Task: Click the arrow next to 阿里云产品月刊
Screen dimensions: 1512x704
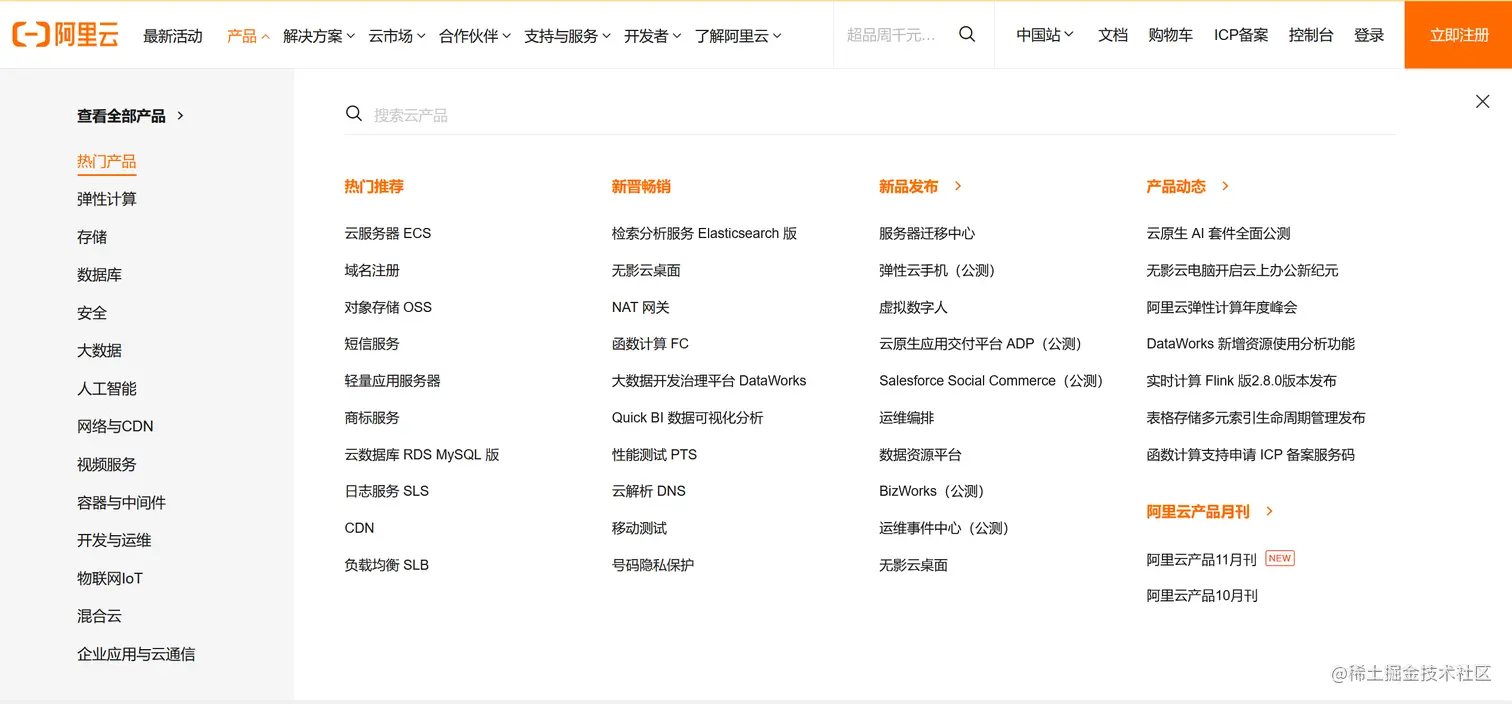Action: pyautogui.click(x=1269, y=511)
